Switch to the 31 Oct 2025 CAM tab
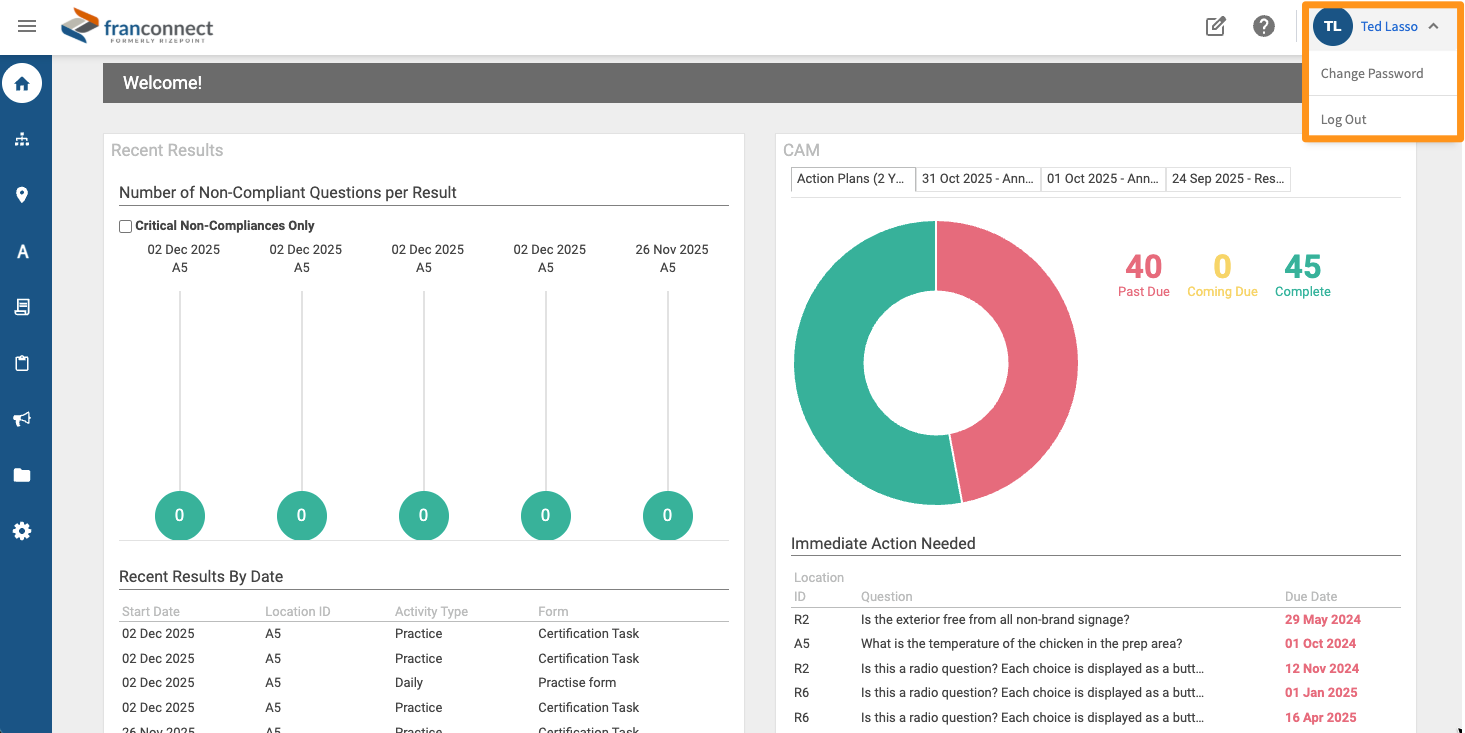This screenshot has width=1465, height=733. click(978, 179)
